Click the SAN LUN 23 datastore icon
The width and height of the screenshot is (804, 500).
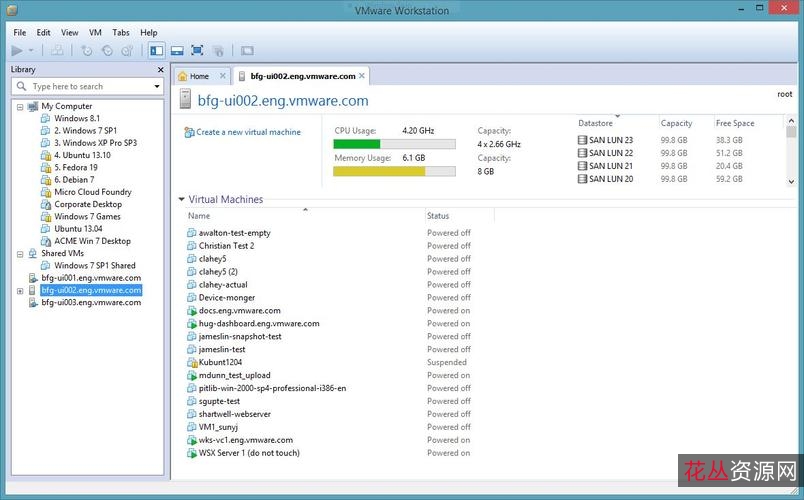(x=582, y=139)
